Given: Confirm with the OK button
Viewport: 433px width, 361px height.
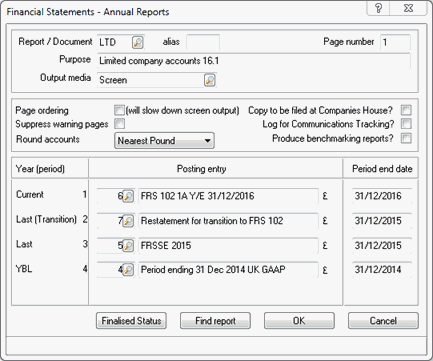Looking at the screenshot, I should point(299,321).
